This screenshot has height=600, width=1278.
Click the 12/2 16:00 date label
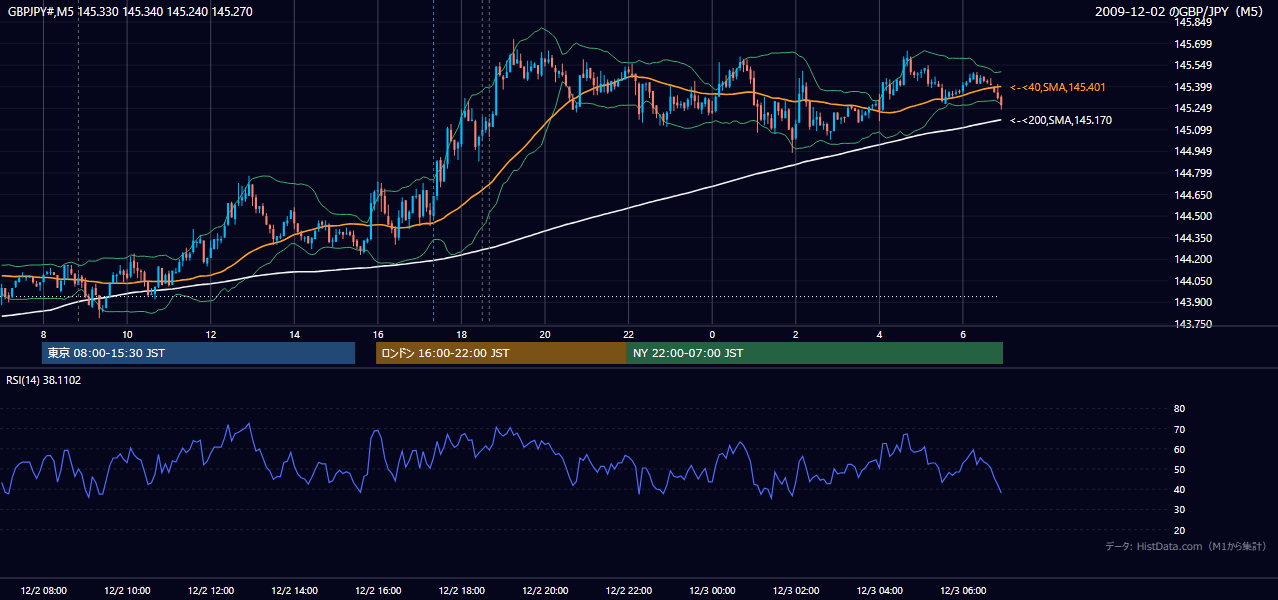378,591
